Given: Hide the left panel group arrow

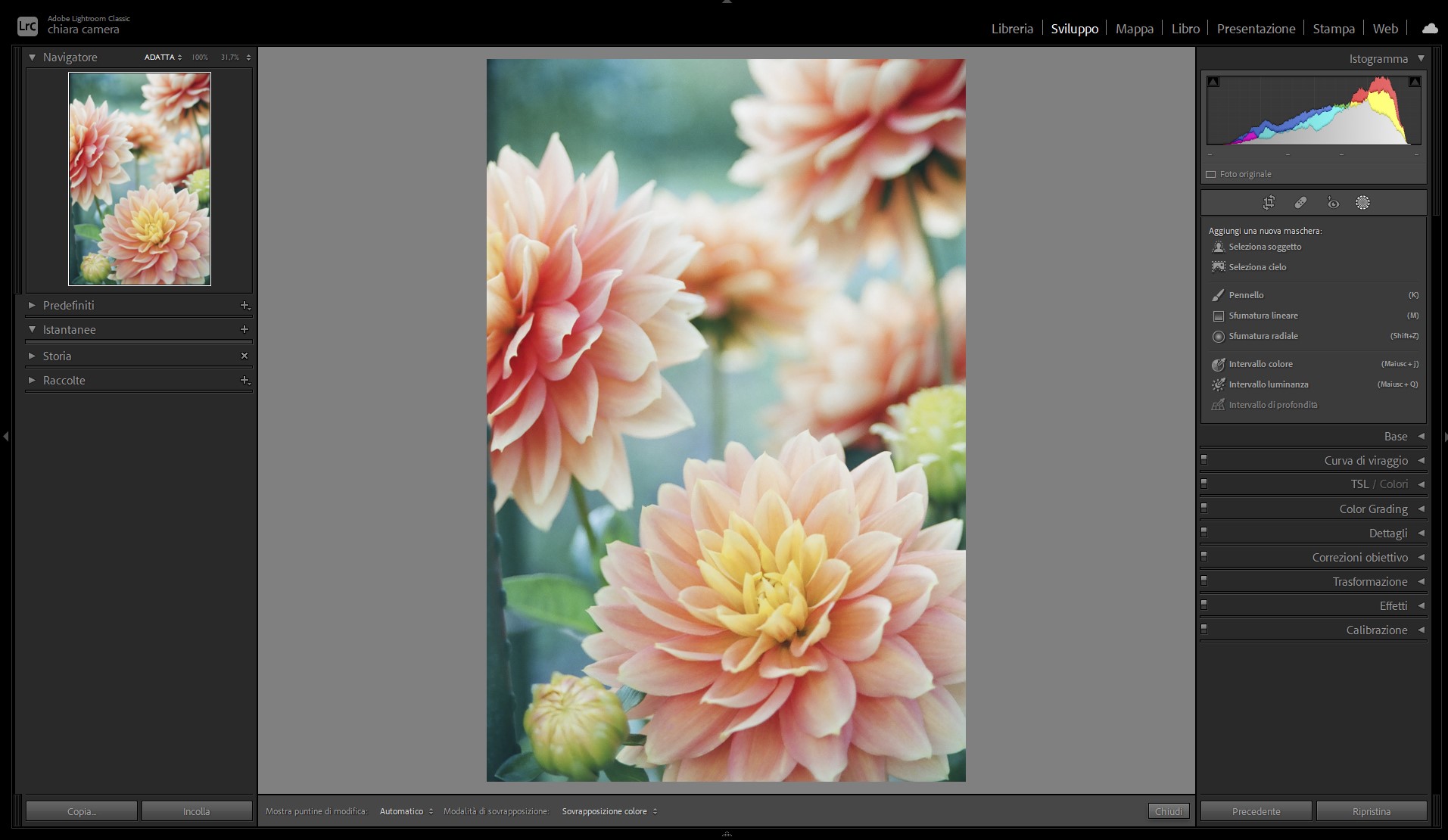Looking at the screenshot, I should [6, 437].
